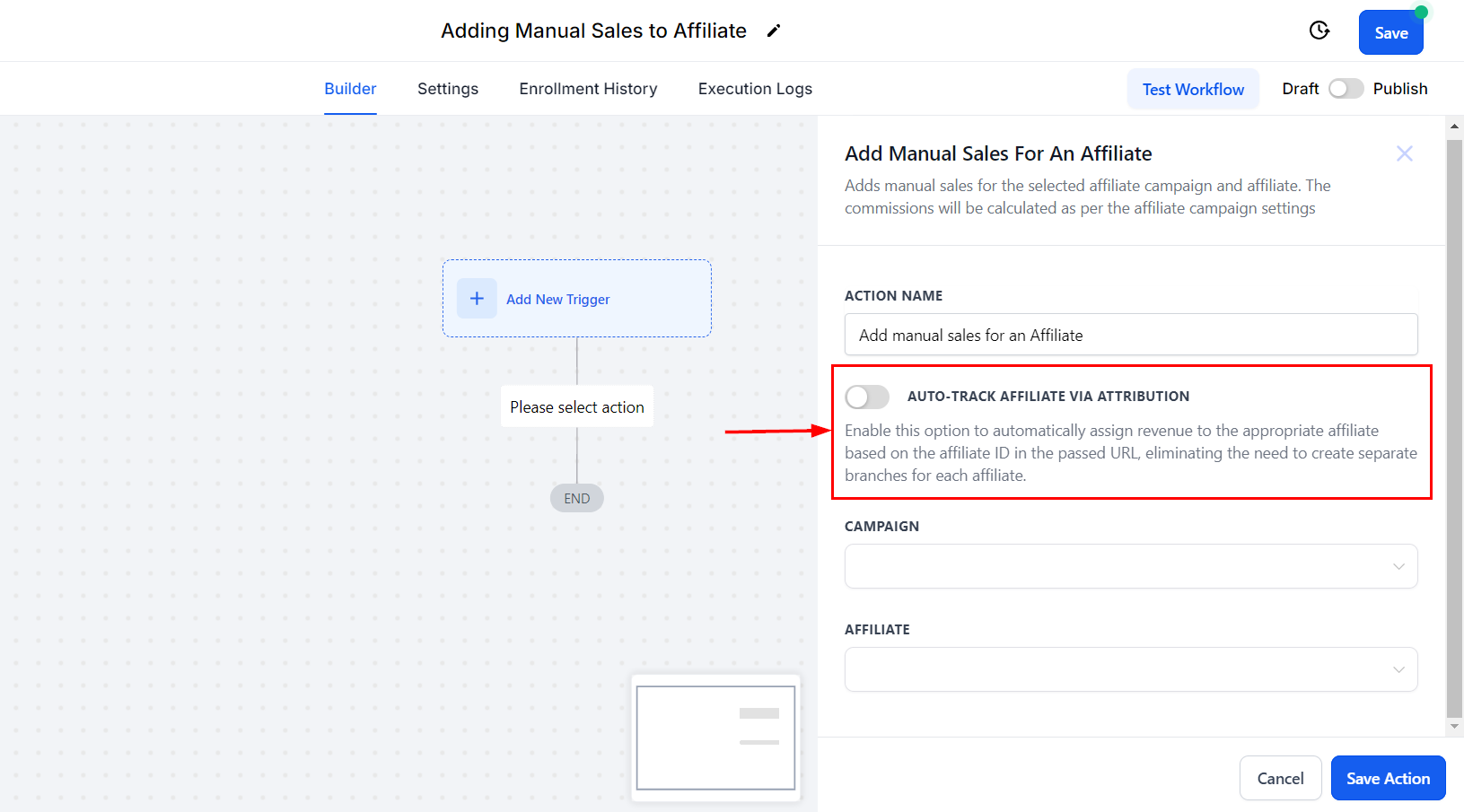Image resolution: width=1464 pixels, height=812 pixels.
Task: Click the scrollbar up arrow in panel
Action: [1454, 127]
